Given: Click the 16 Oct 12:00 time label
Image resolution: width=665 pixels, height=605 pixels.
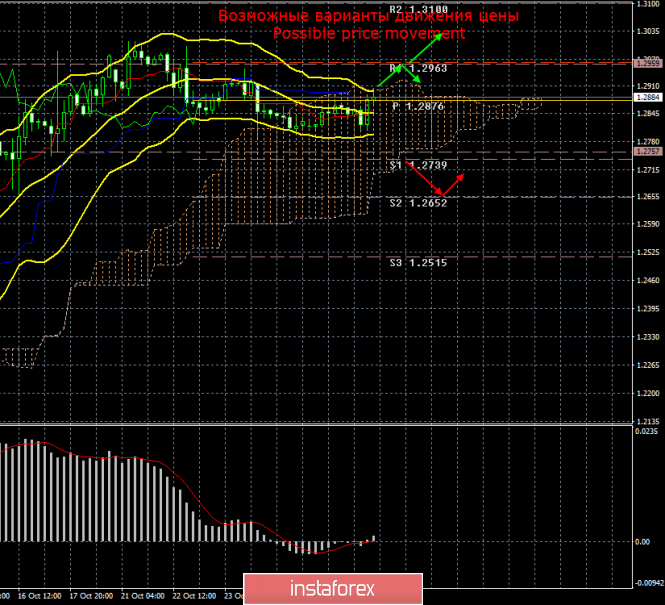Looking at the screenshot, I should 39,596.
